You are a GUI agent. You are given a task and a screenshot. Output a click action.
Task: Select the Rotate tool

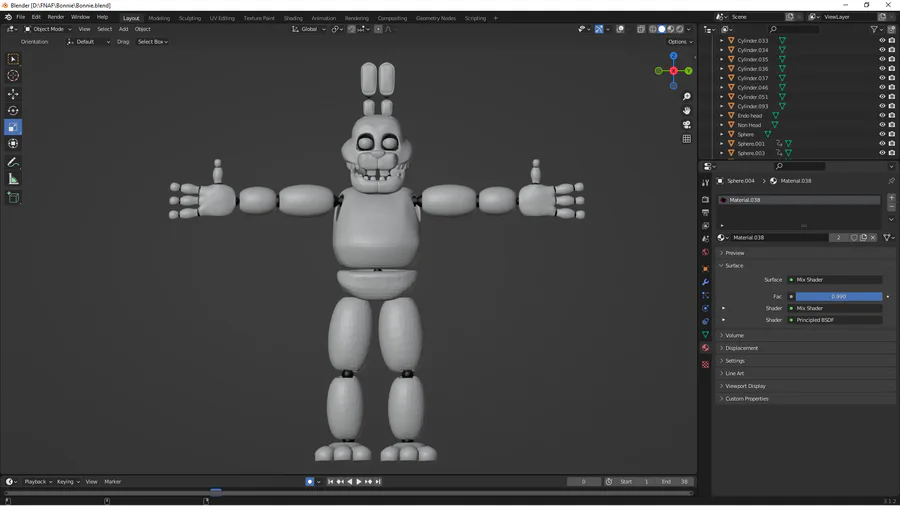tap(13, 110)
